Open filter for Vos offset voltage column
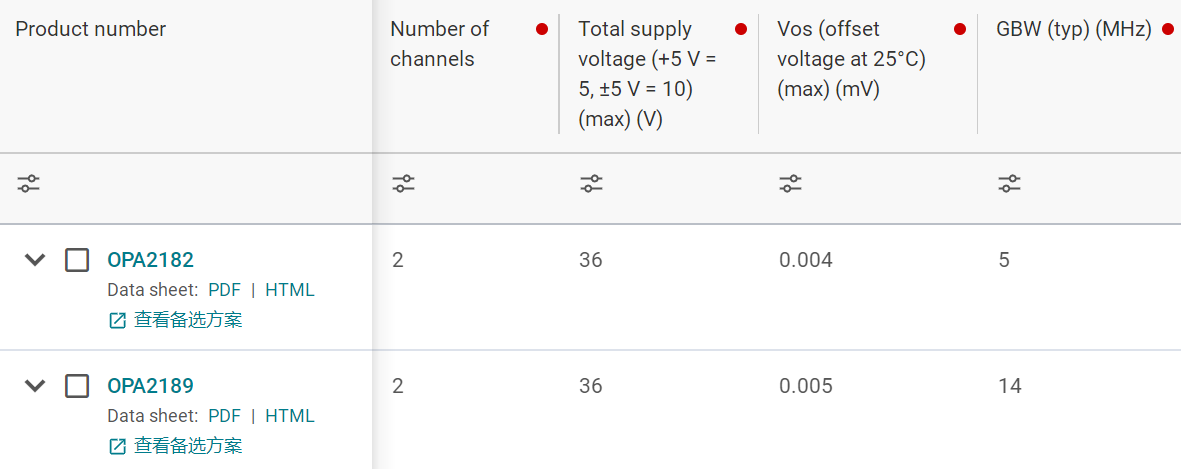 tap(790, 184)
